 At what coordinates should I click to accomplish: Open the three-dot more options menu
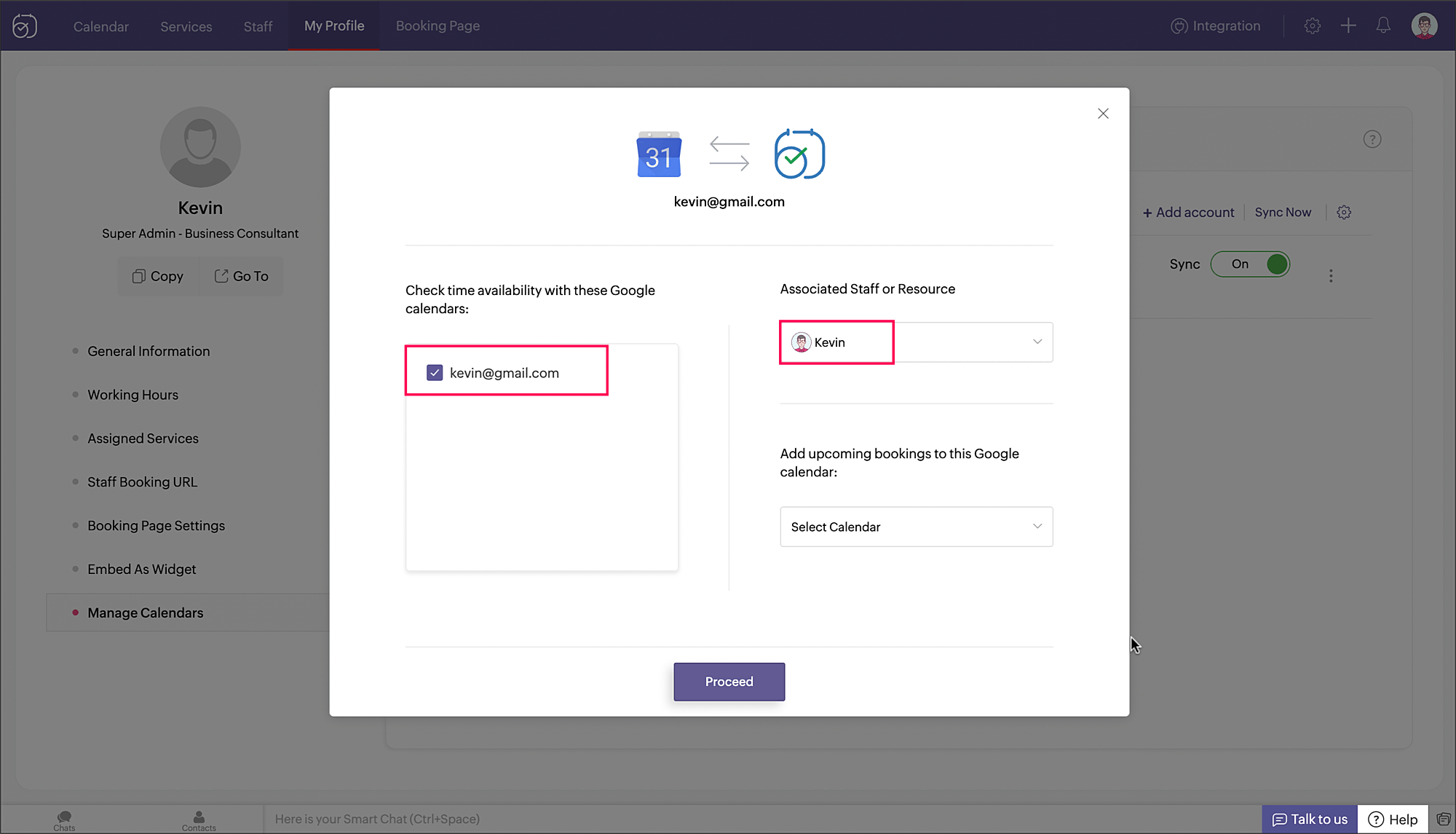coord(1331,276)
